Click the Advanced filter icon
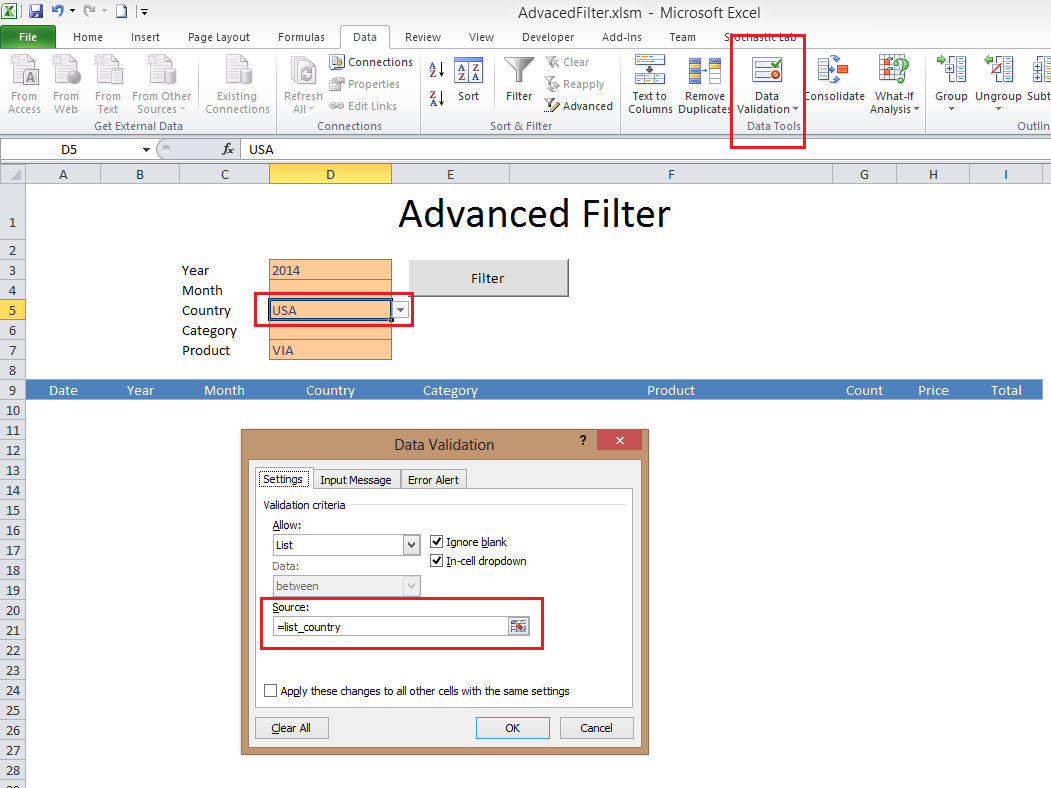The image size is (1051, 788). [553, 106]
